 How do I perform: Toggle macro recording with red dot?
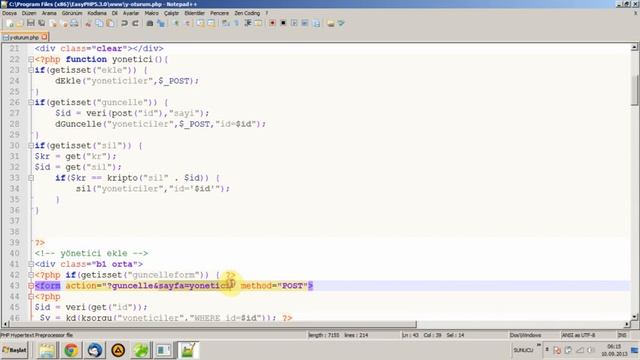272,23
